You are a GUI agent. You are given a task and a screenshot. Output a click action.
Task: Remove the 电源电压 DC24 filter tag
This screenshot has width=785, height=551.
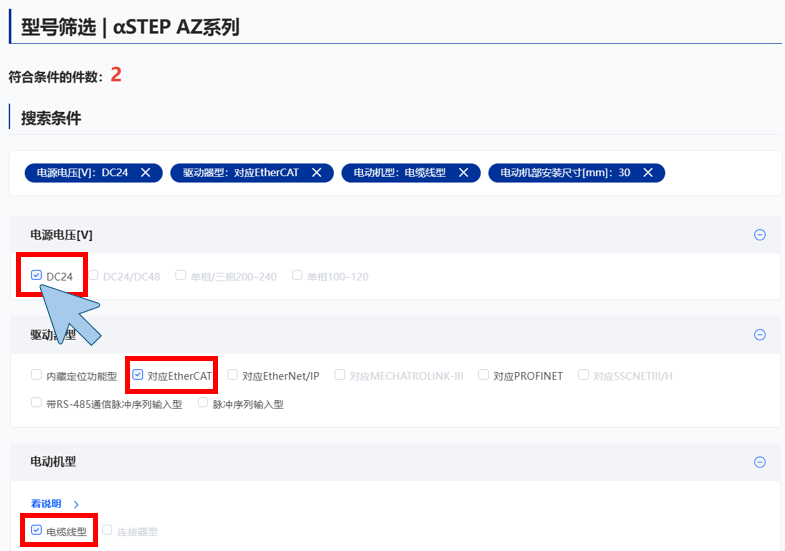click(x=145, y=173)
